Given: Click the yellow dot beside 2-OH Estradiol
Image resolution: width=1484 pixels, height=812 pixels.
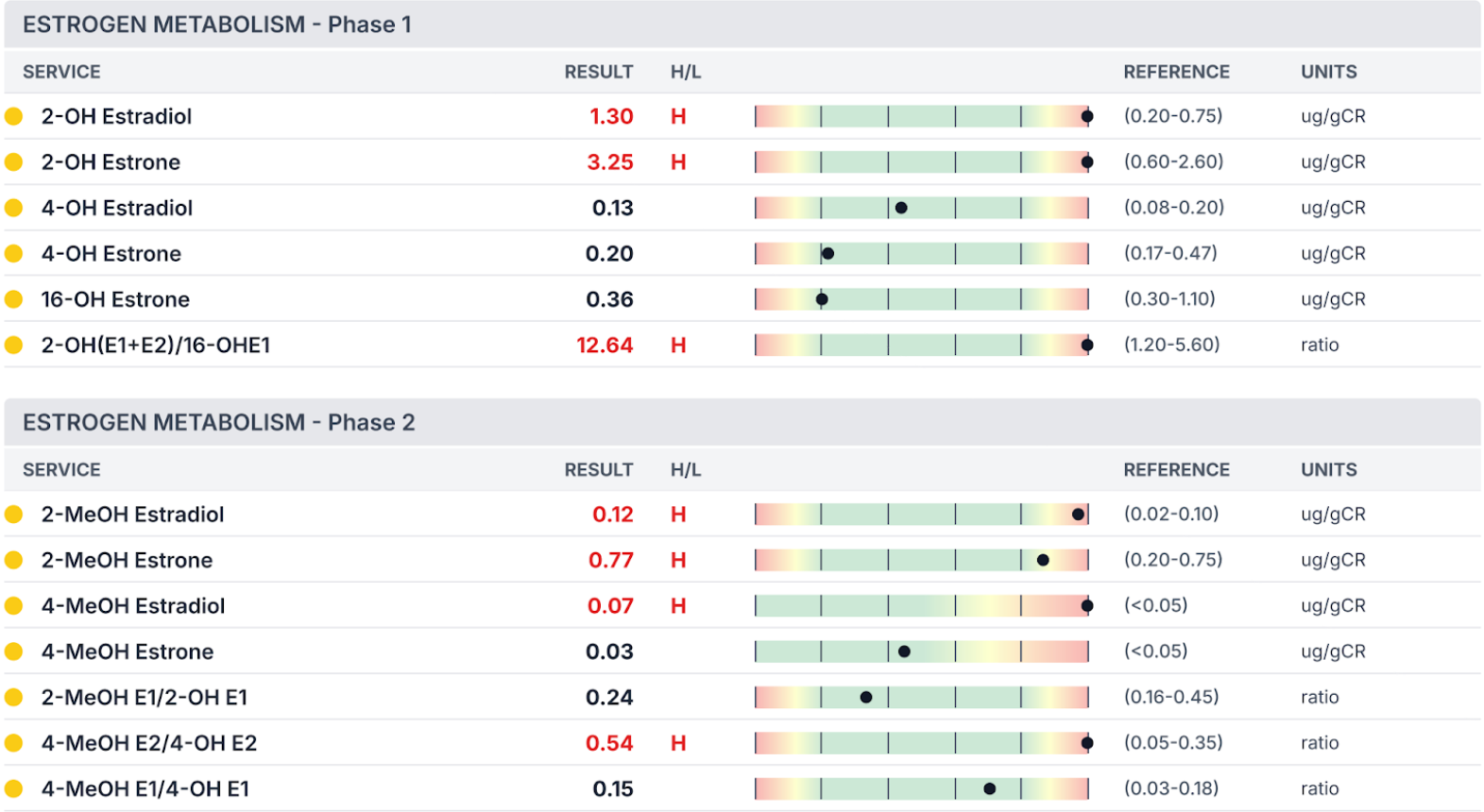Looking at the screenshot, I should 14,116.
